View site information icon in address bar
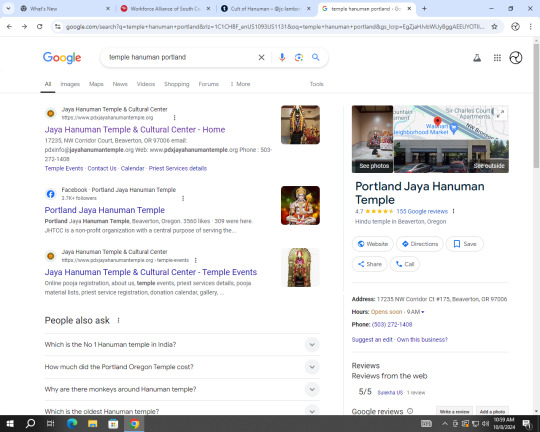This screenshot has width=540, height=432. click(58, 27)
